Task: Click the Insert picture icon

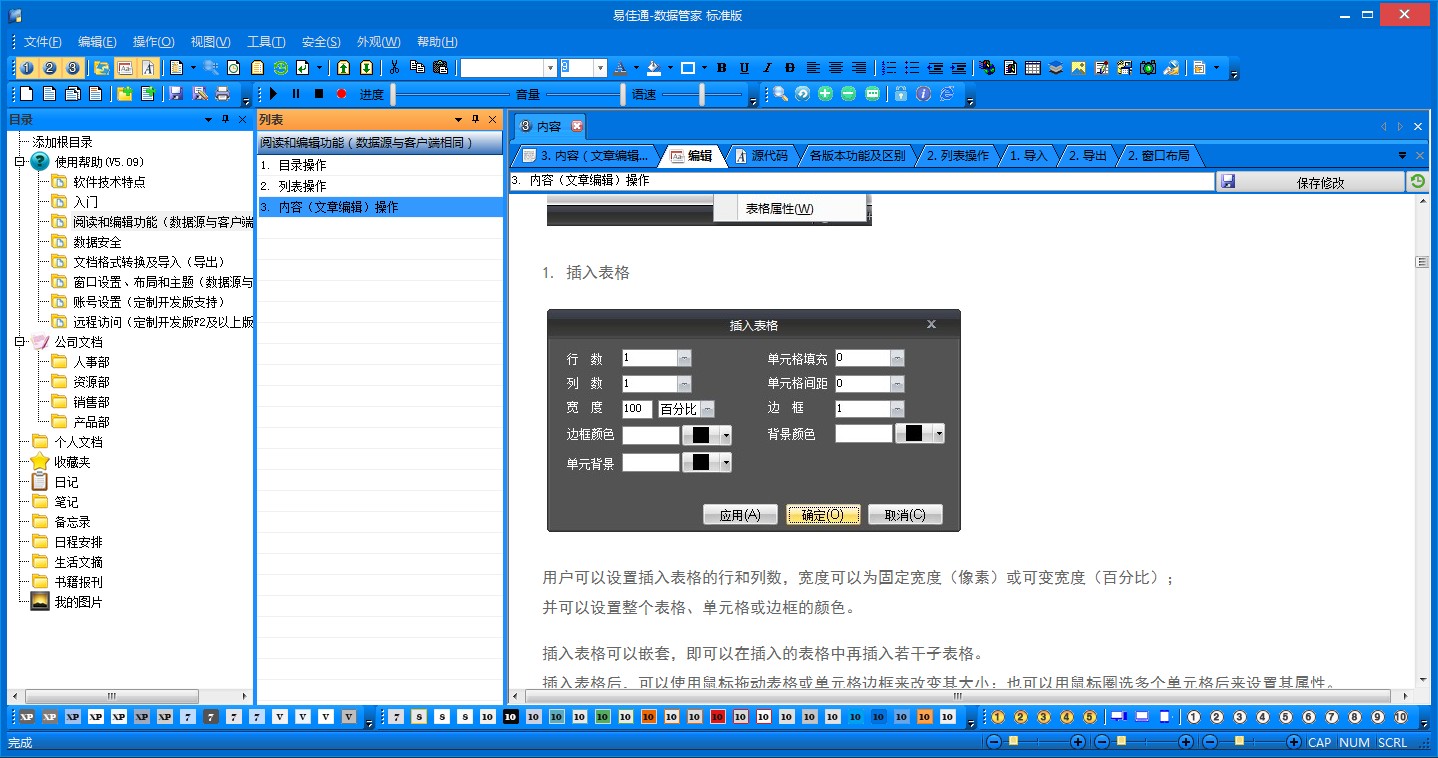Action: click(1079, 68)
